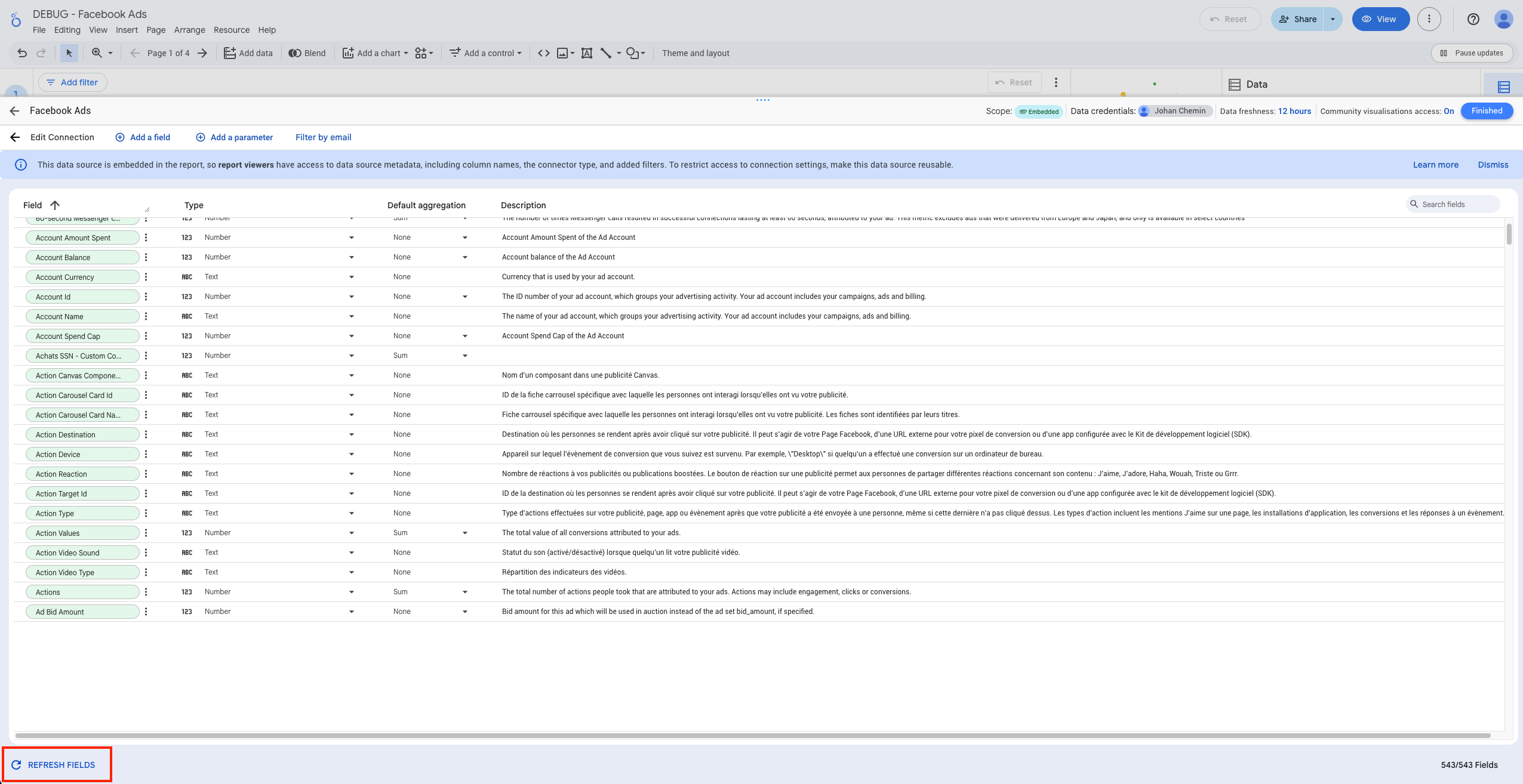Open more options for the Account Balance field
The width and height of the screenshot is (1523, 784).
(x=146, y=257)
